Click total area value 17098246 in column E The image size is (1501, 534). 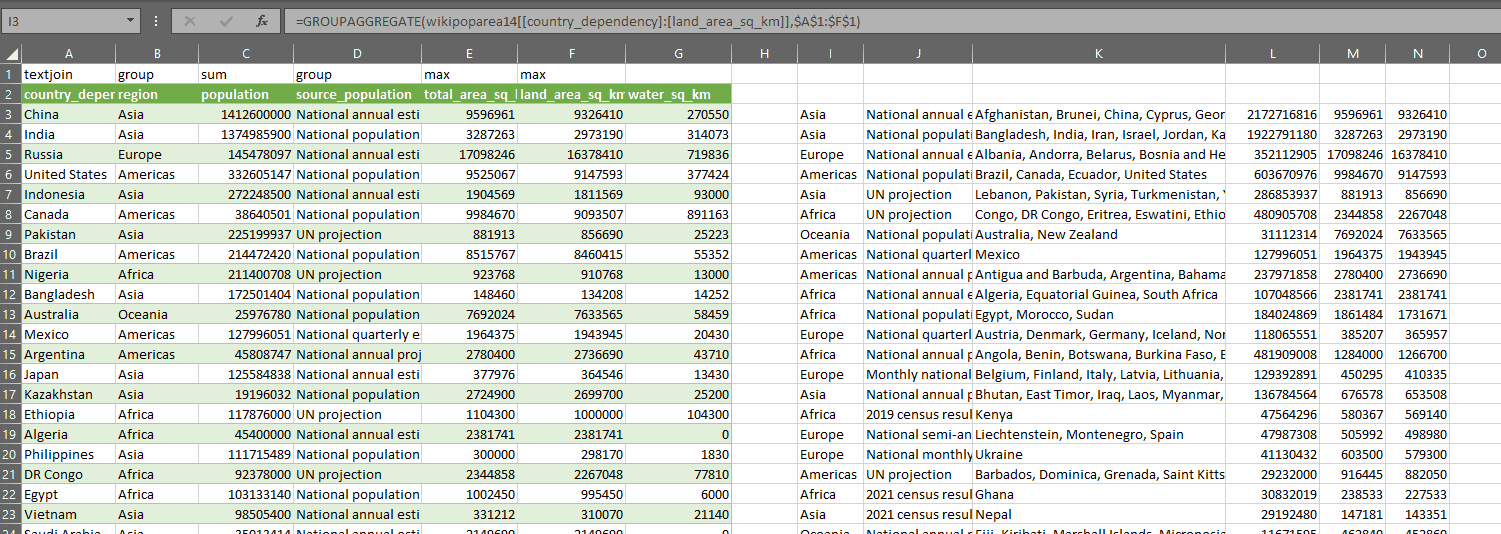coord(469,154)
